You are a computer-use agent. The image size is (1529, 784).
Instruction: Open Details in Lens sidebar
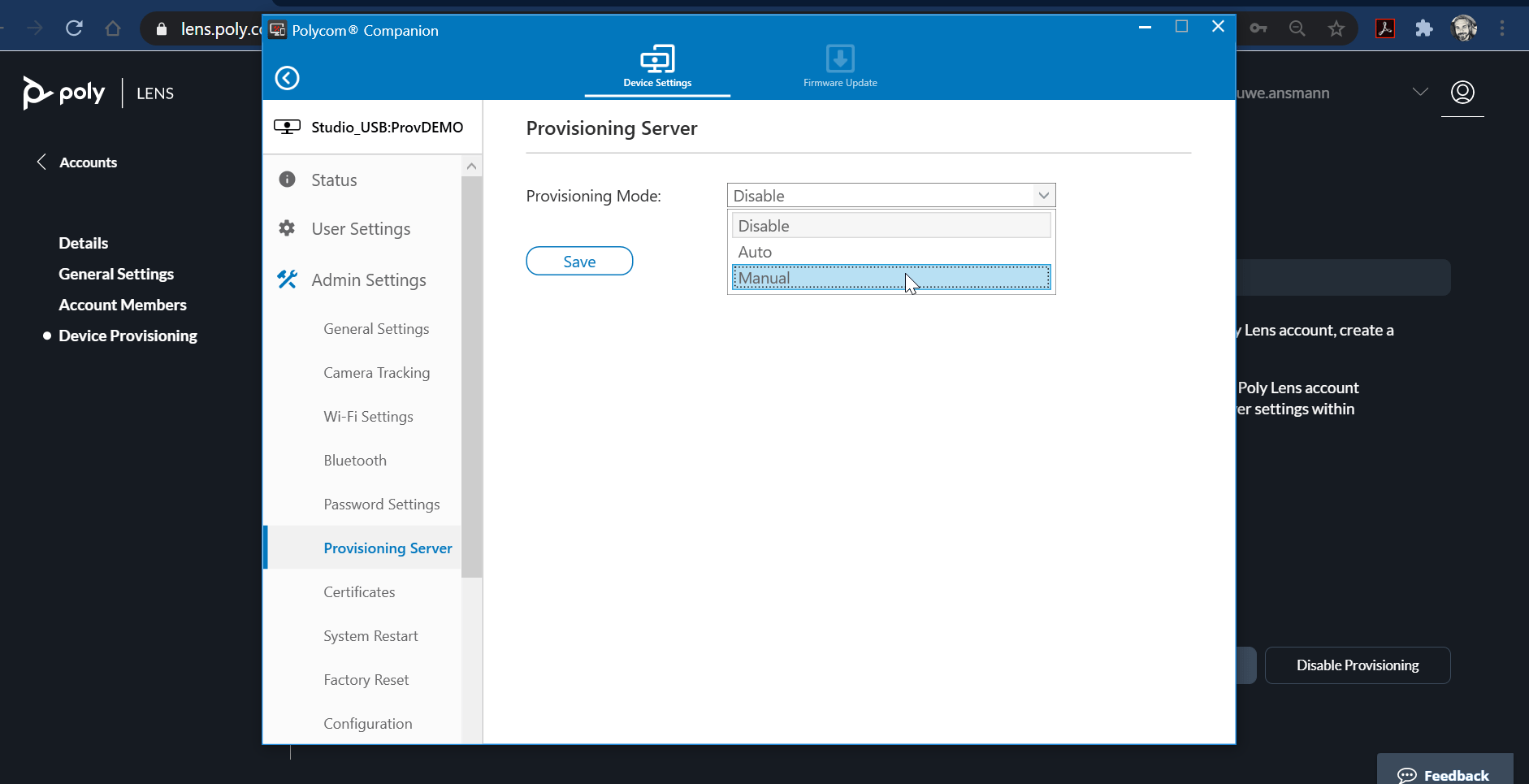[83, 243]
